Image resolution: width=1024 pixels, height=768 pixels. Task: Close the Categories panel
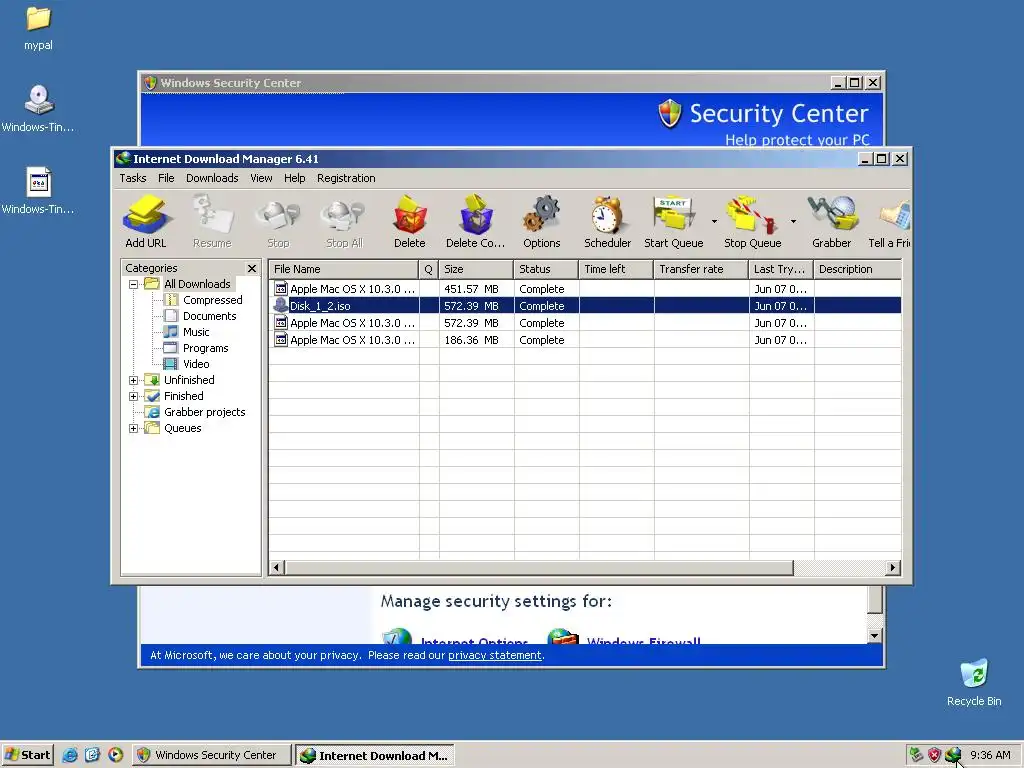click(251, 268)
